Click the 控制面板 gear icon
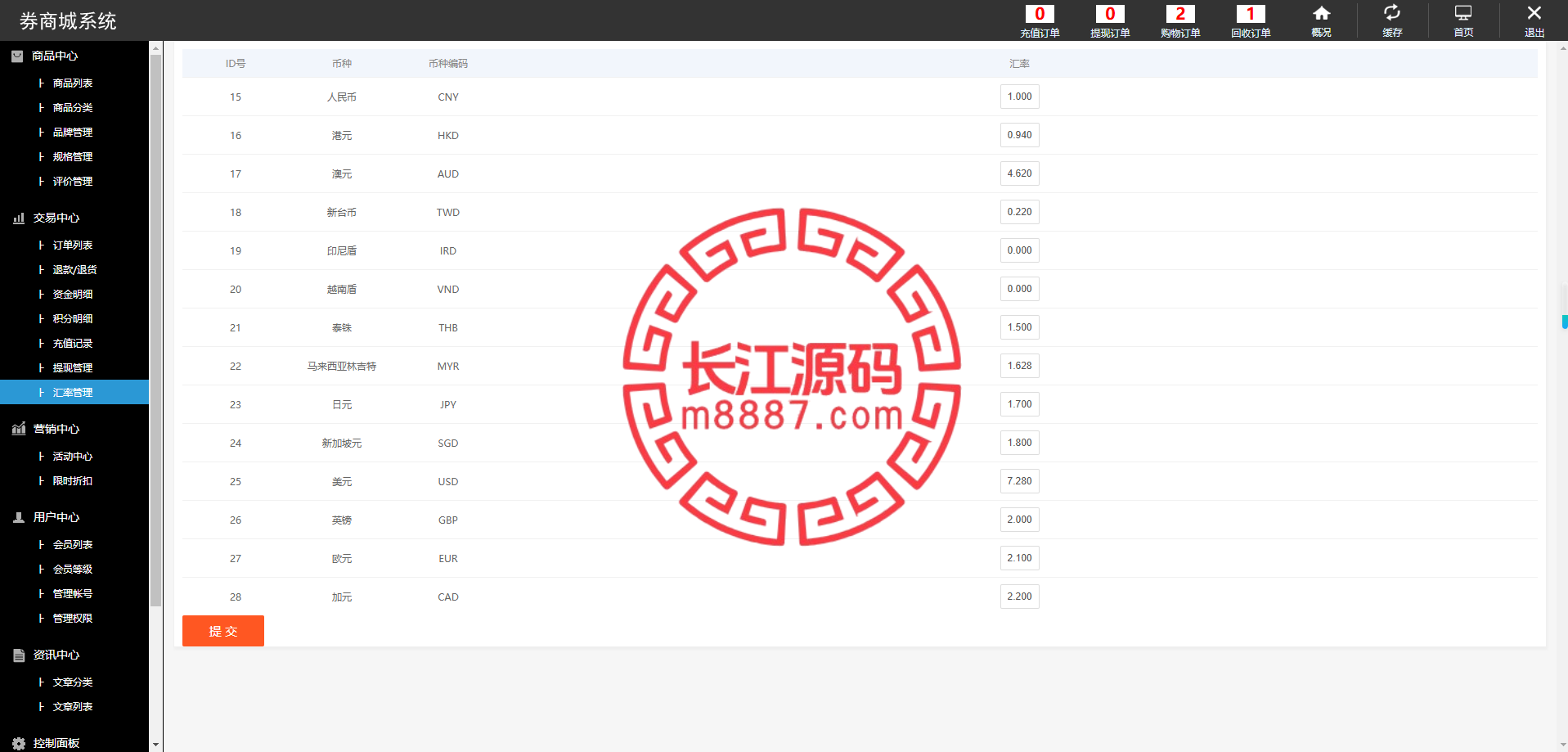Image resolution: width=1568 pixels, height=752 pixels. click(19, 743)
